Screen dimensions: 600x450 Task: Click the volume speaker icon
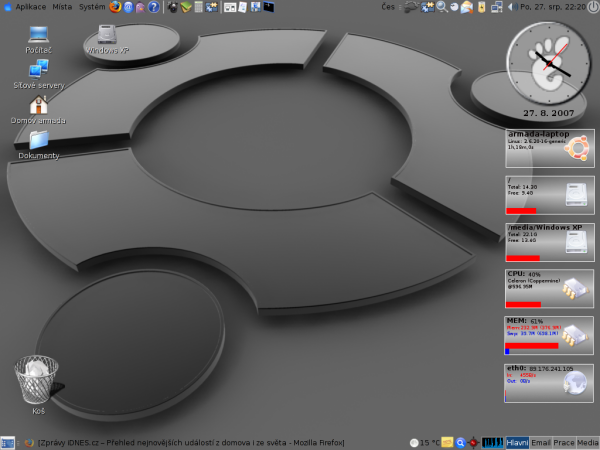tap(512, 7)
